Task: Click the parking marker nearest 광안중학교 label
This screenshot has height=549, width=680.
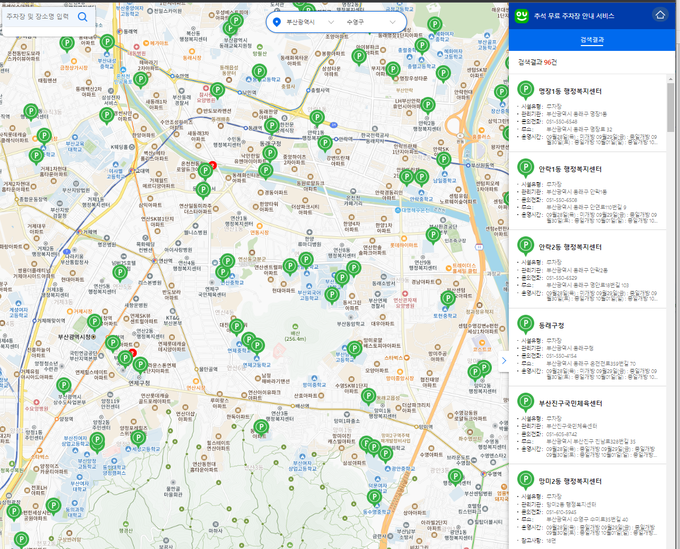Action: pyautogui.click(x=385, y=455)
